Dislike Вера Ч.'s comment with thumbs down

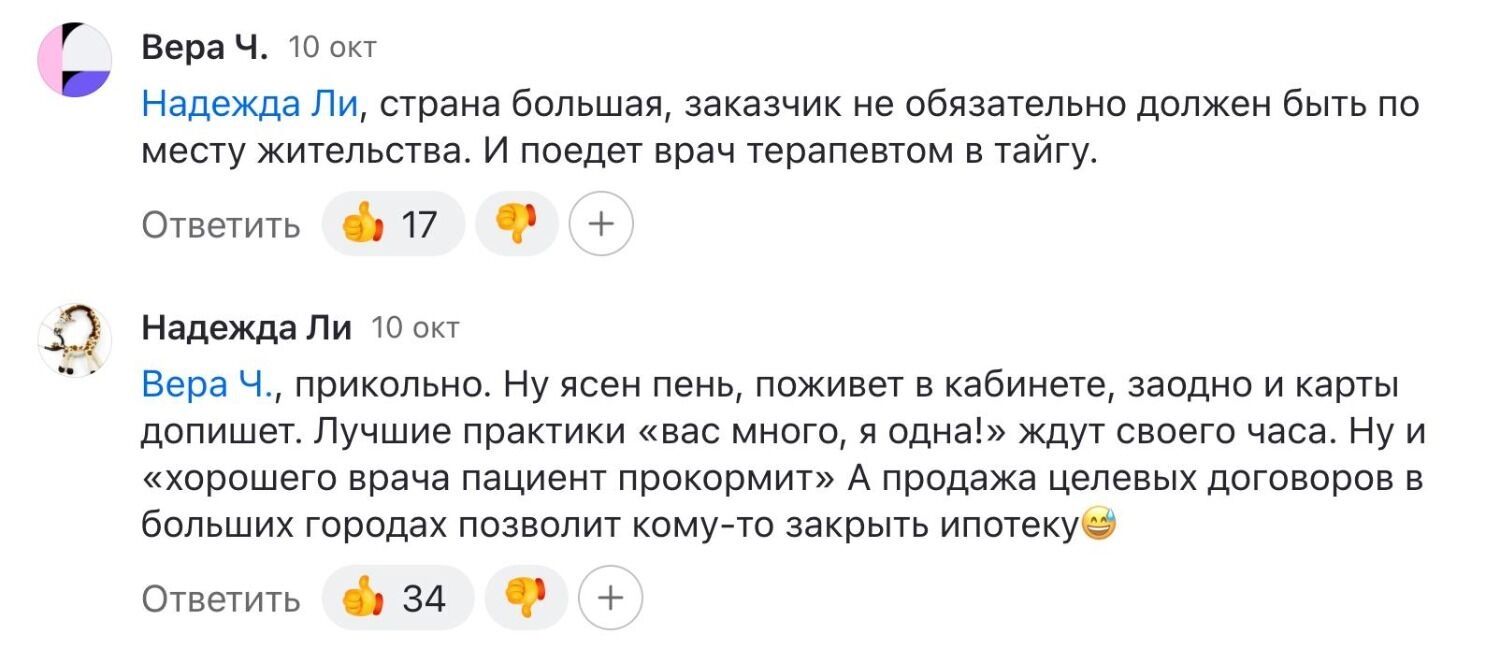[516, 224]
